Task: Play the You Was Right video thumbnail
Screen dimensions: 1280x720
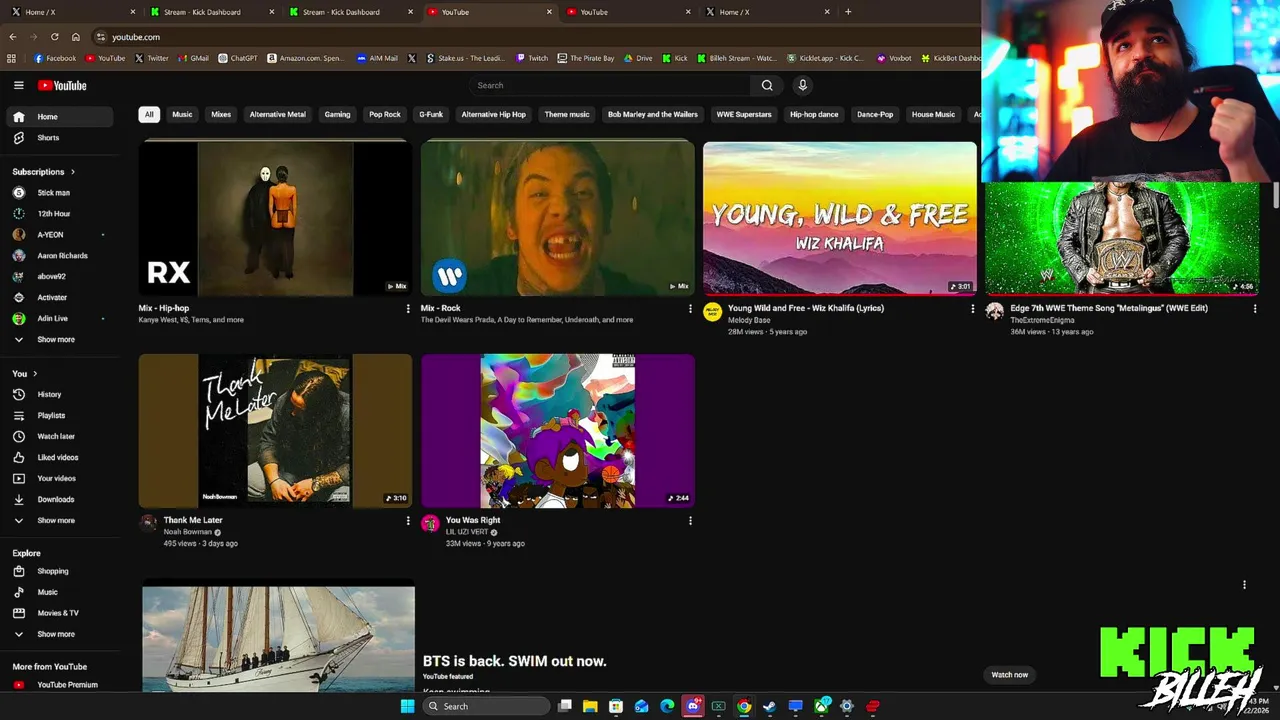Action: [x=557, y=430]
